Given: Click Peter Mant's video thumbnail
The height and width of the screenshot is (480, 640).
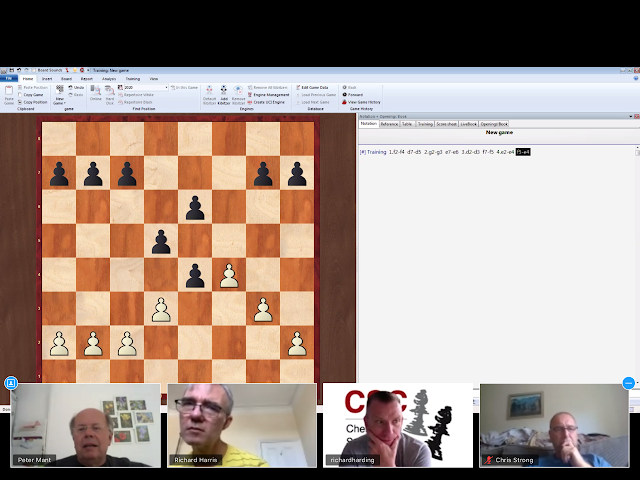Looking at the screenshot, I should pos(85,425).
